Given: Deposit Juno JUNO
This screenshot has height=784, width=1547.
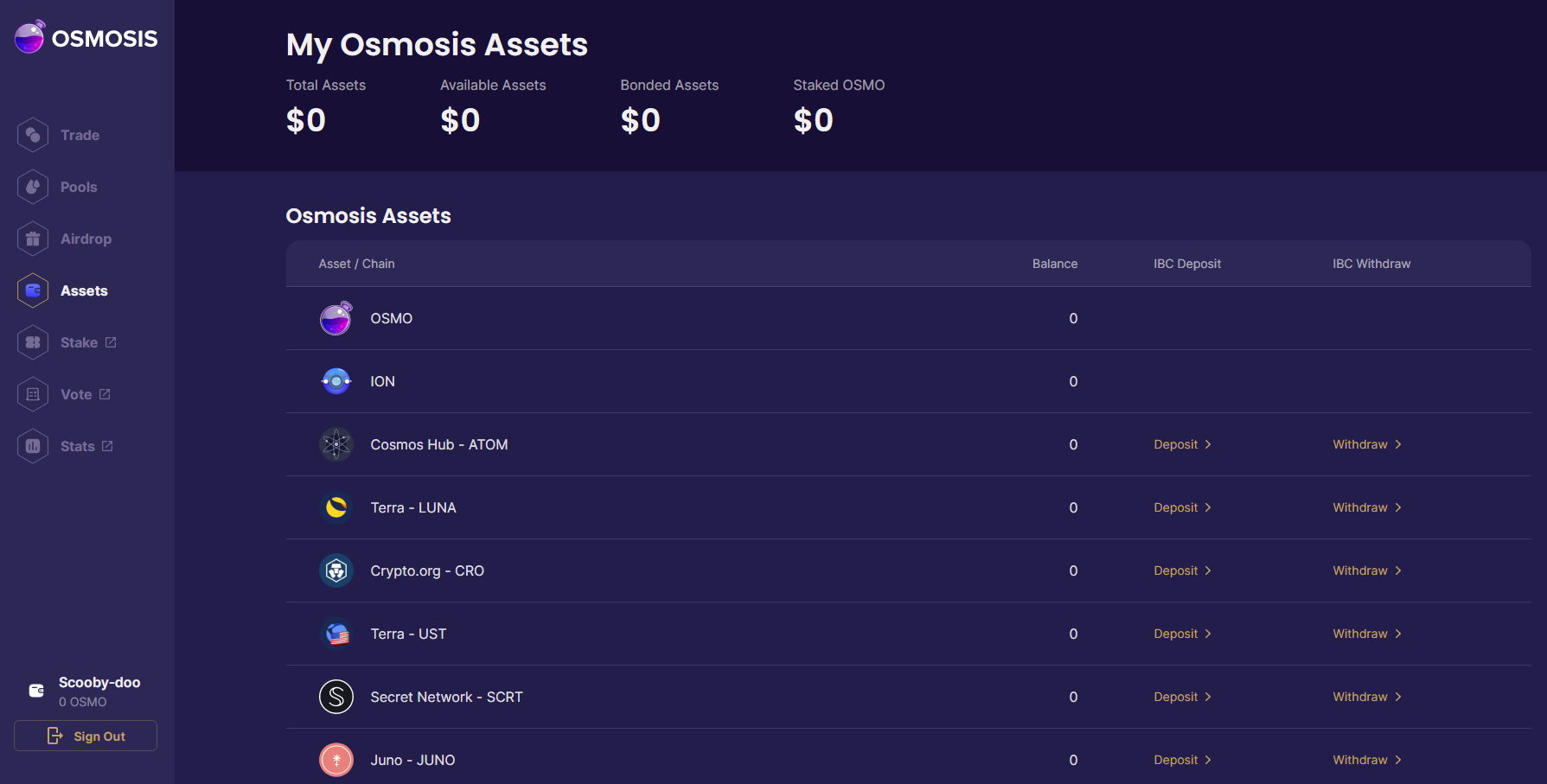Looking at the screenshot, I should click(x=1182, y=760).
